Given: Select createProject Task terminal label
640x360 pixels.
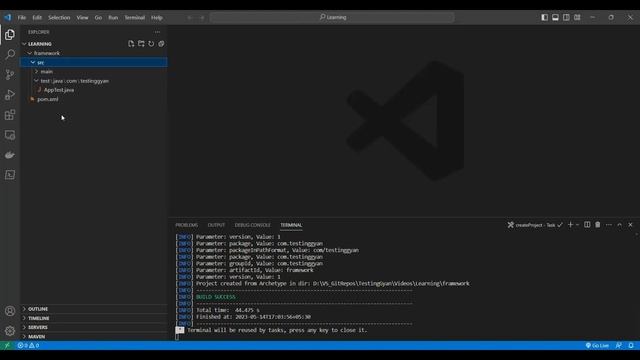Looking at the screenshot, I should click(x=535, y=225).
